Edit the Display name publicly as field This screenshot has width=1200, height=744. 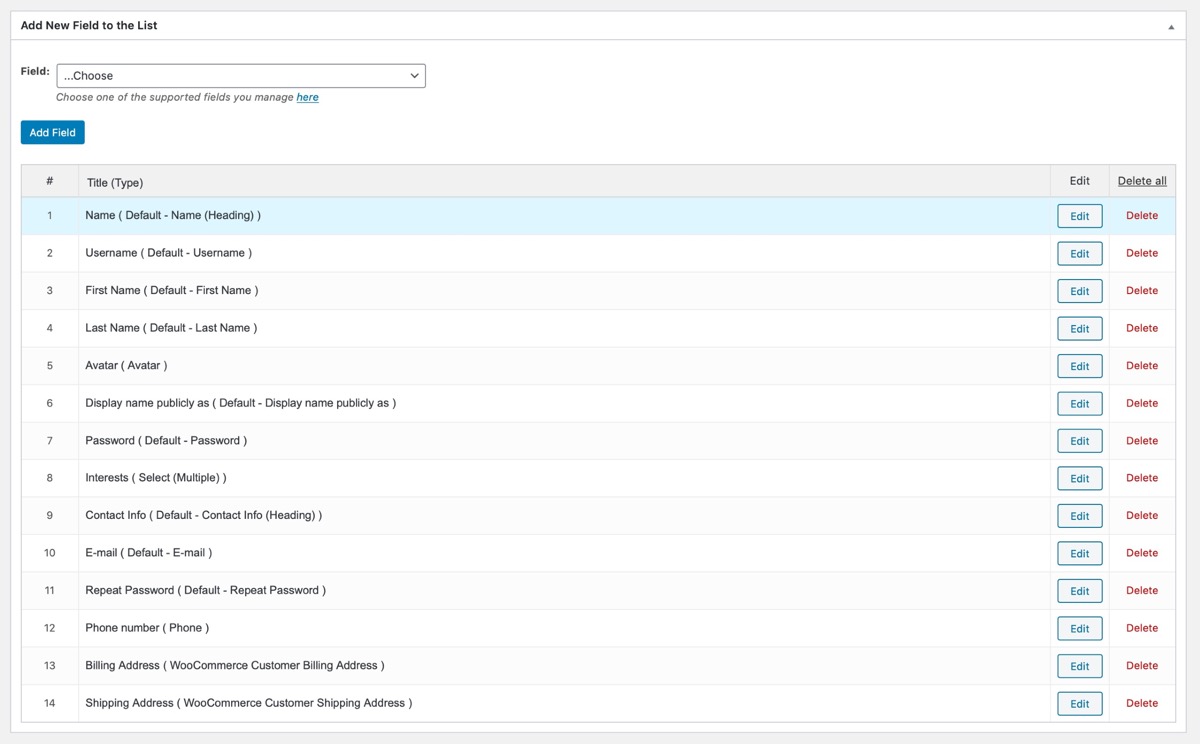(1080, 404)
